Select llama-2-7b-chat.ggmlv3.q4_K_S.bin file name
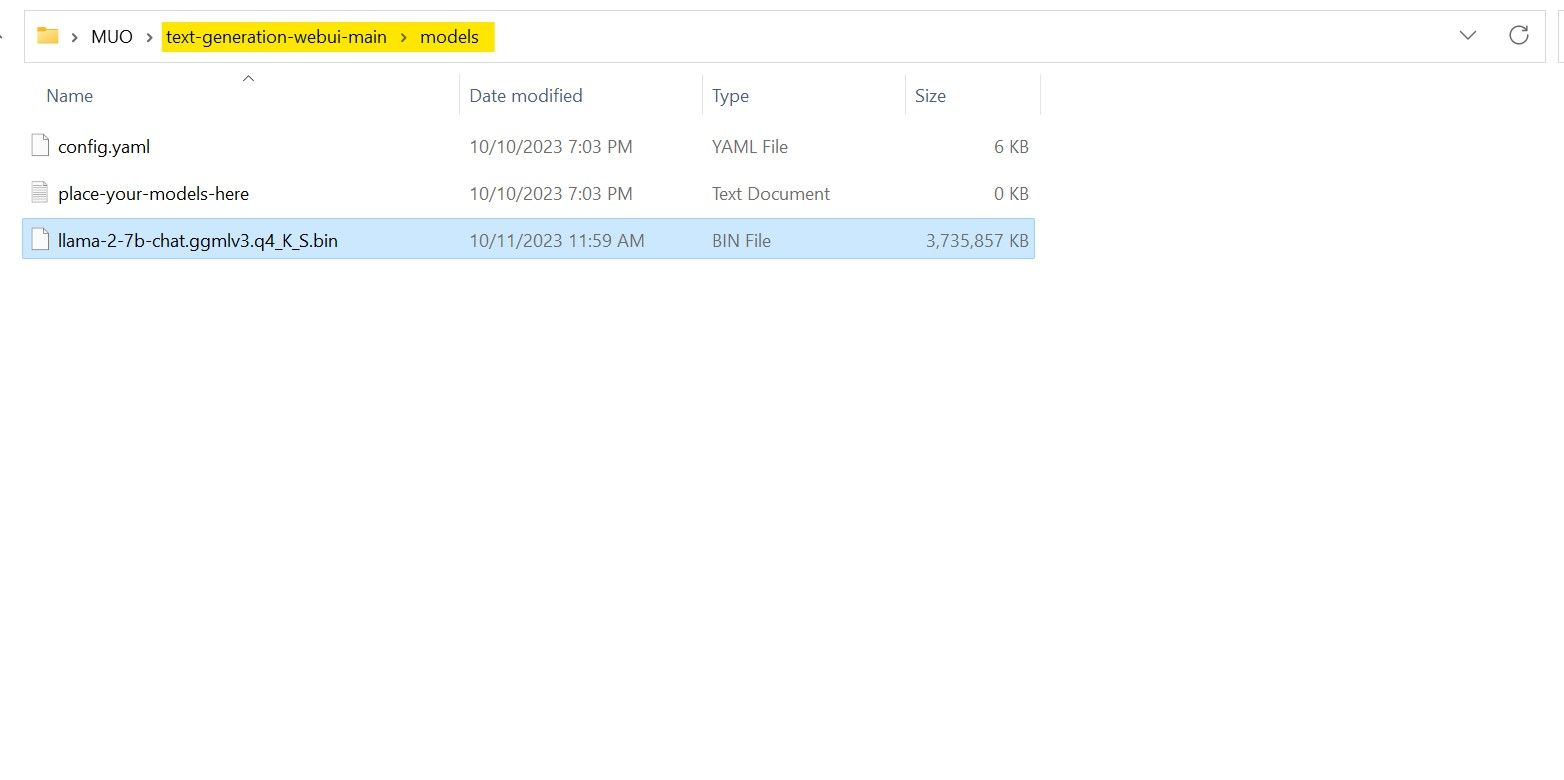 198,241
